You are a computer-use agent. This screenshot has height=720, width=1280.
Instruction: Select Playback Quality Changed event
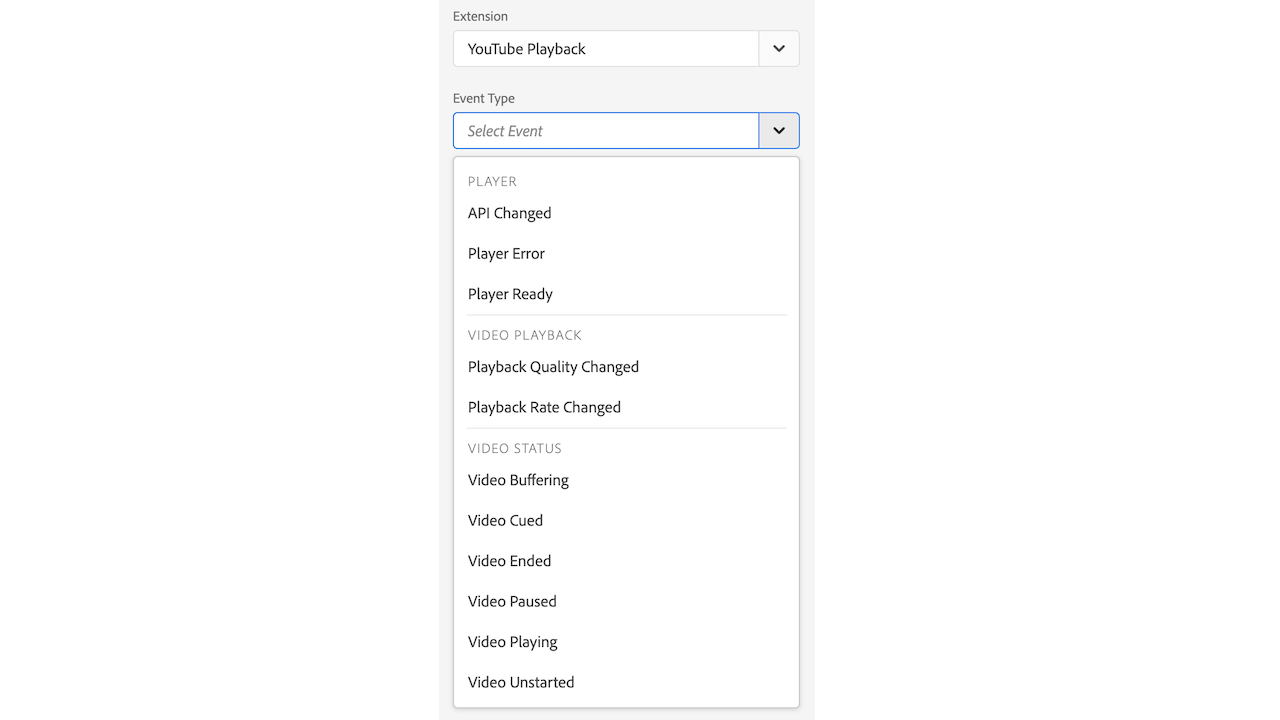tap(553, 367)
